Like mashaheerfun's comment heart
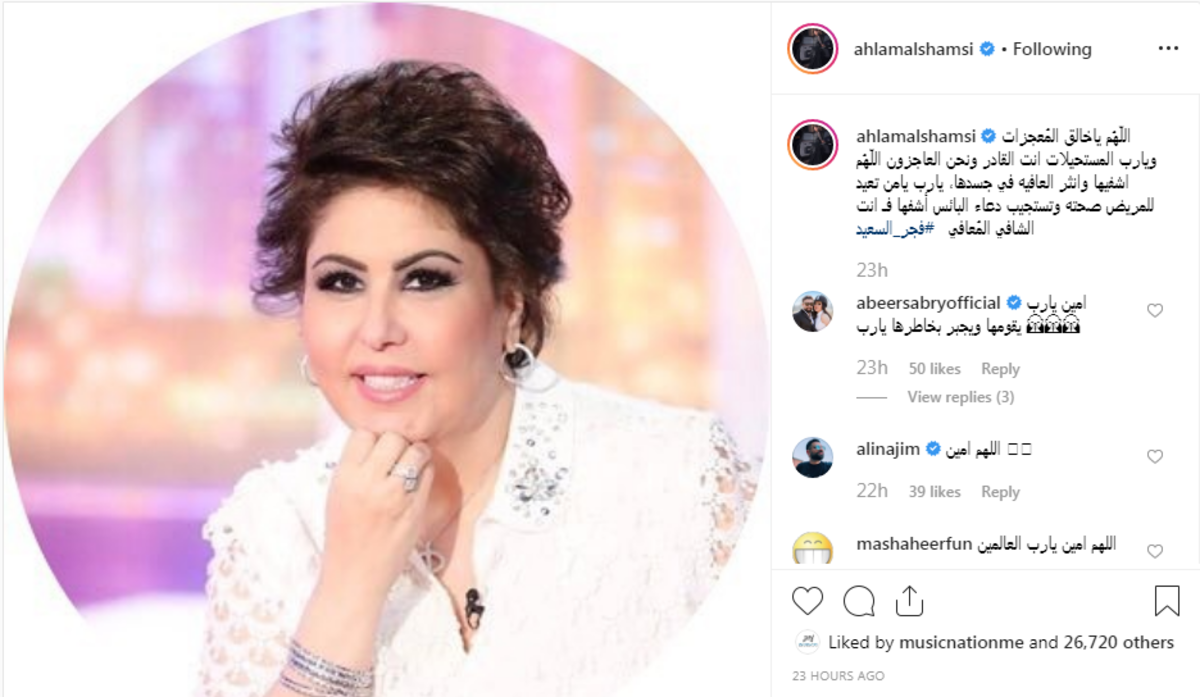1200x697 pixels. [x=1155, y=551]
